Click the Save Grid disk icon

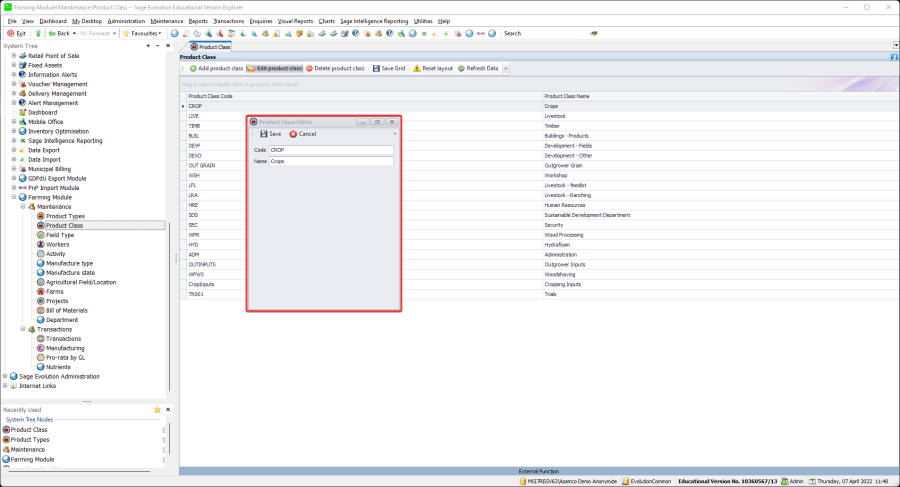point(376,68)
